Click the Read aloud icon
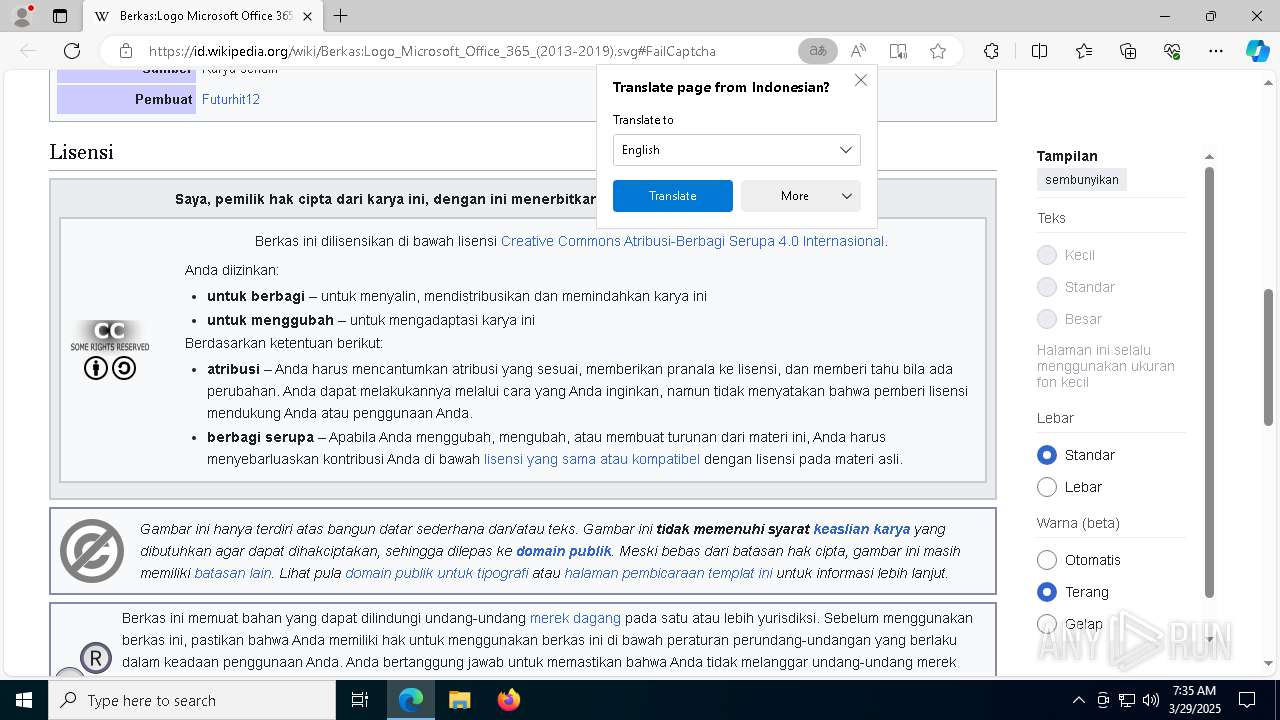Screen dimensions: 1280x720 tap(858, 51)
